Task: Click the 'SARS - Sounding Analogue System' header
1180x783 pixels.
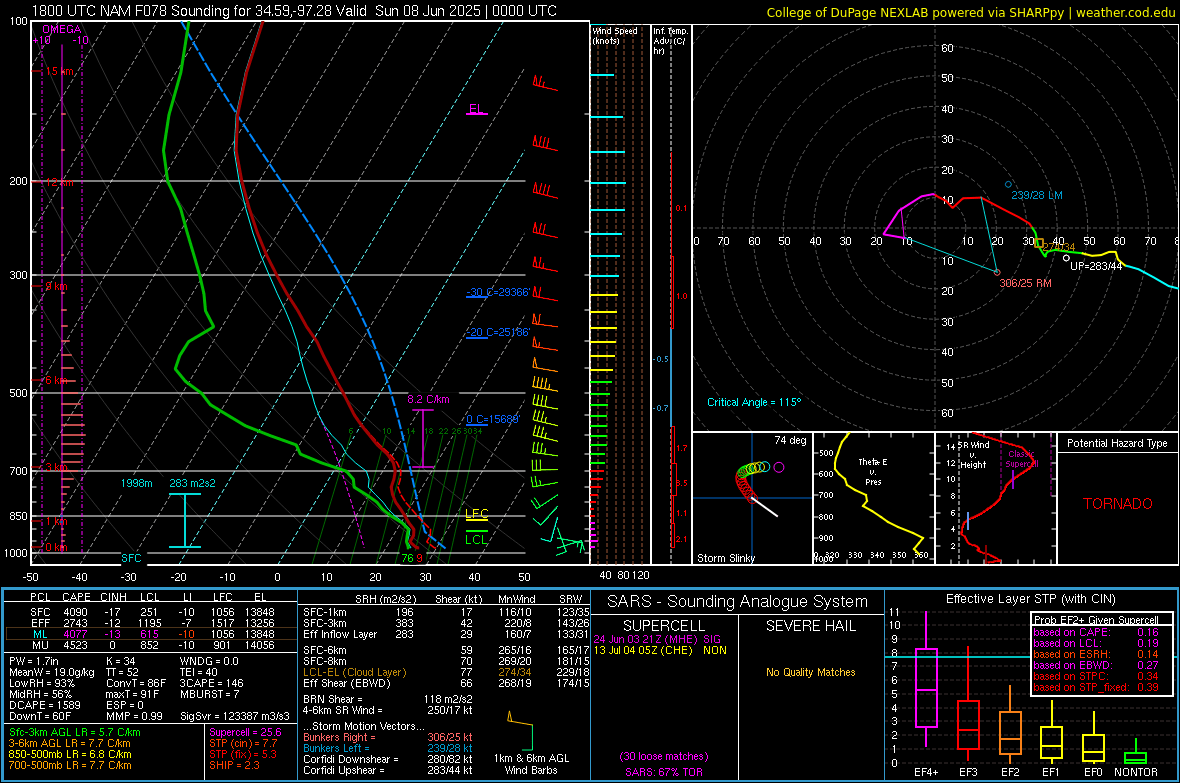Action: point(738,602)
